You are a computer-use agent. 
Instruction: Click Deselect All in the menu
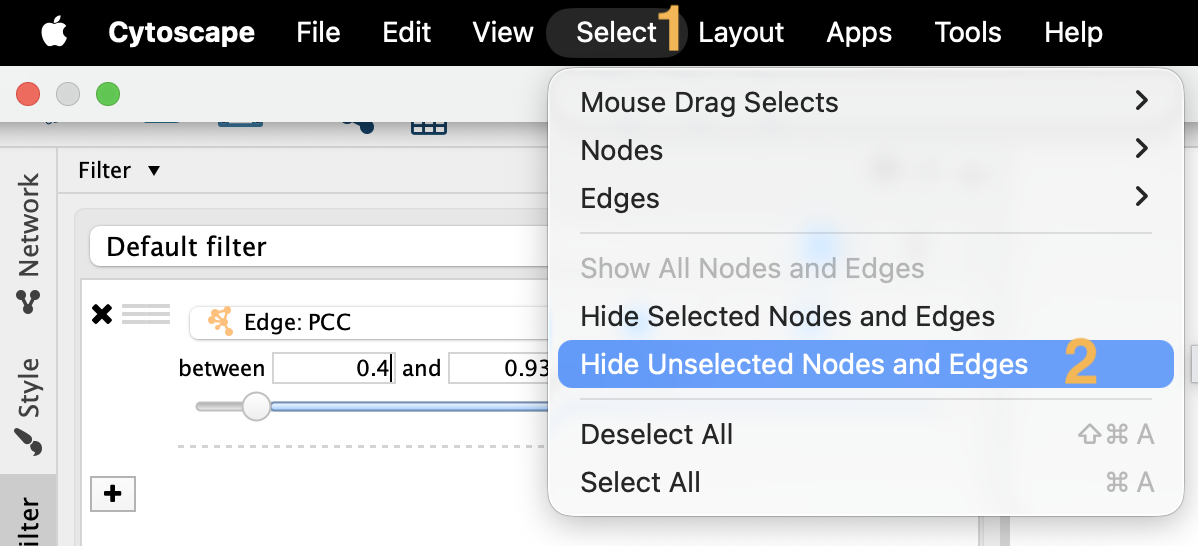(x=656, y=434)
